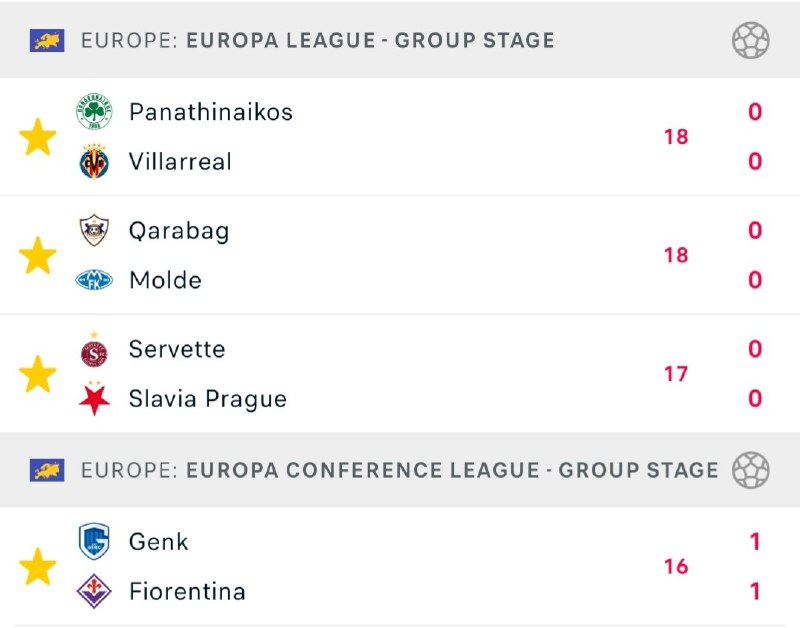The image size is (800, 628).
Task: Click the Genk club crest
Action: pyautogui.click(x=95, y=542)
